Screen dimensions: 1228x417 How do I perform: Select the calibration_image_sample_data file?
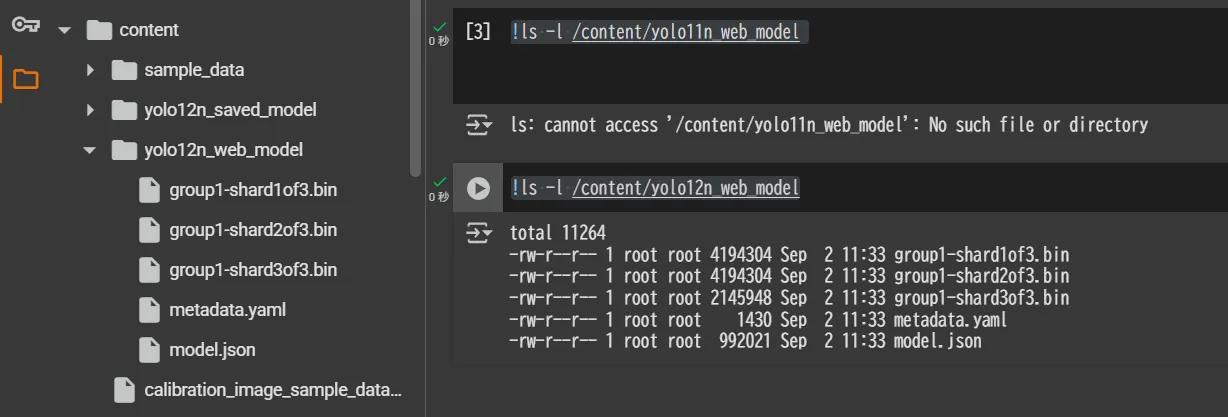272,389
